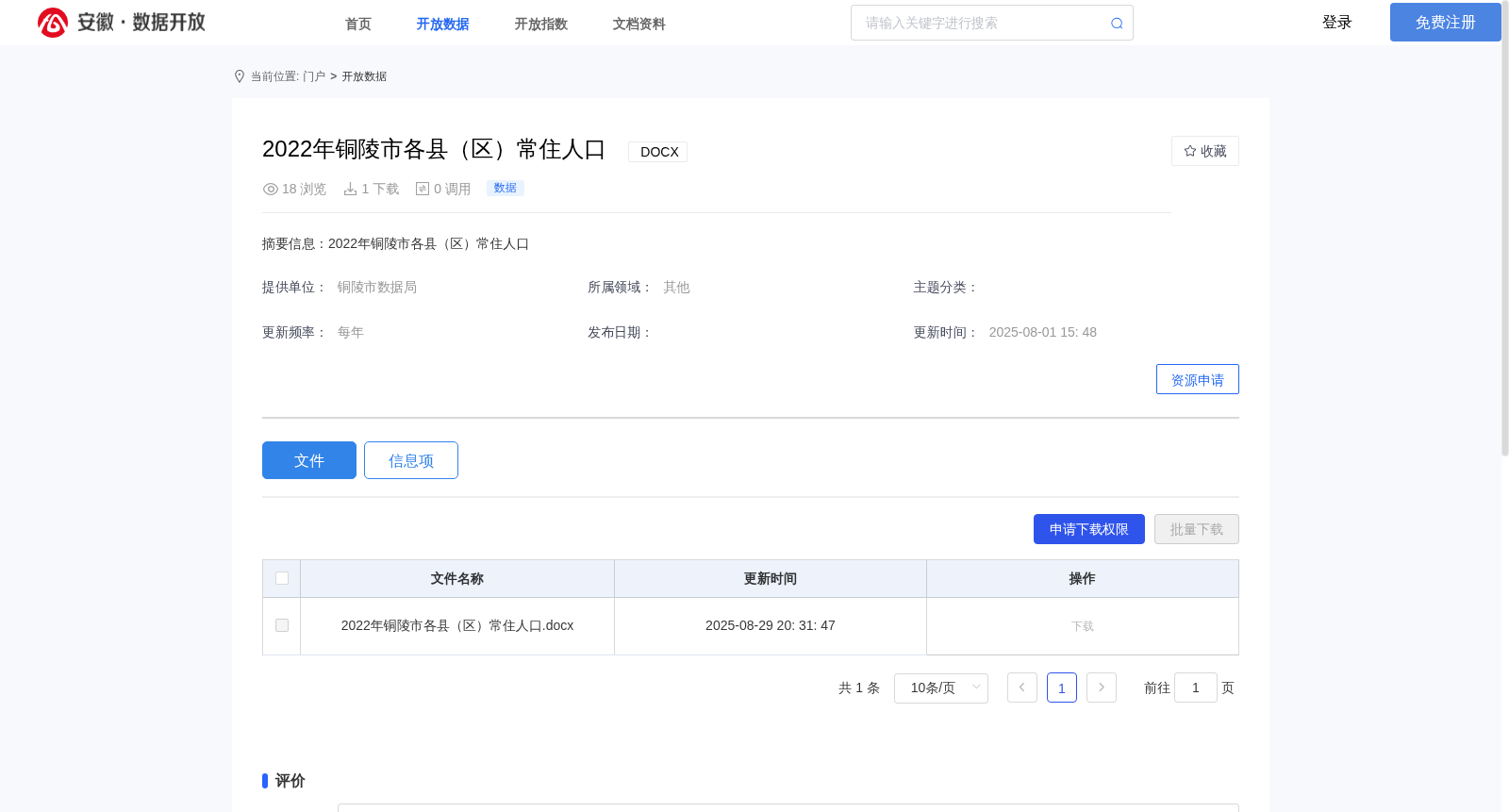Screen dimensions: 1509x812
Task: Click the call icon beside 0 调用
Action: 423,189
